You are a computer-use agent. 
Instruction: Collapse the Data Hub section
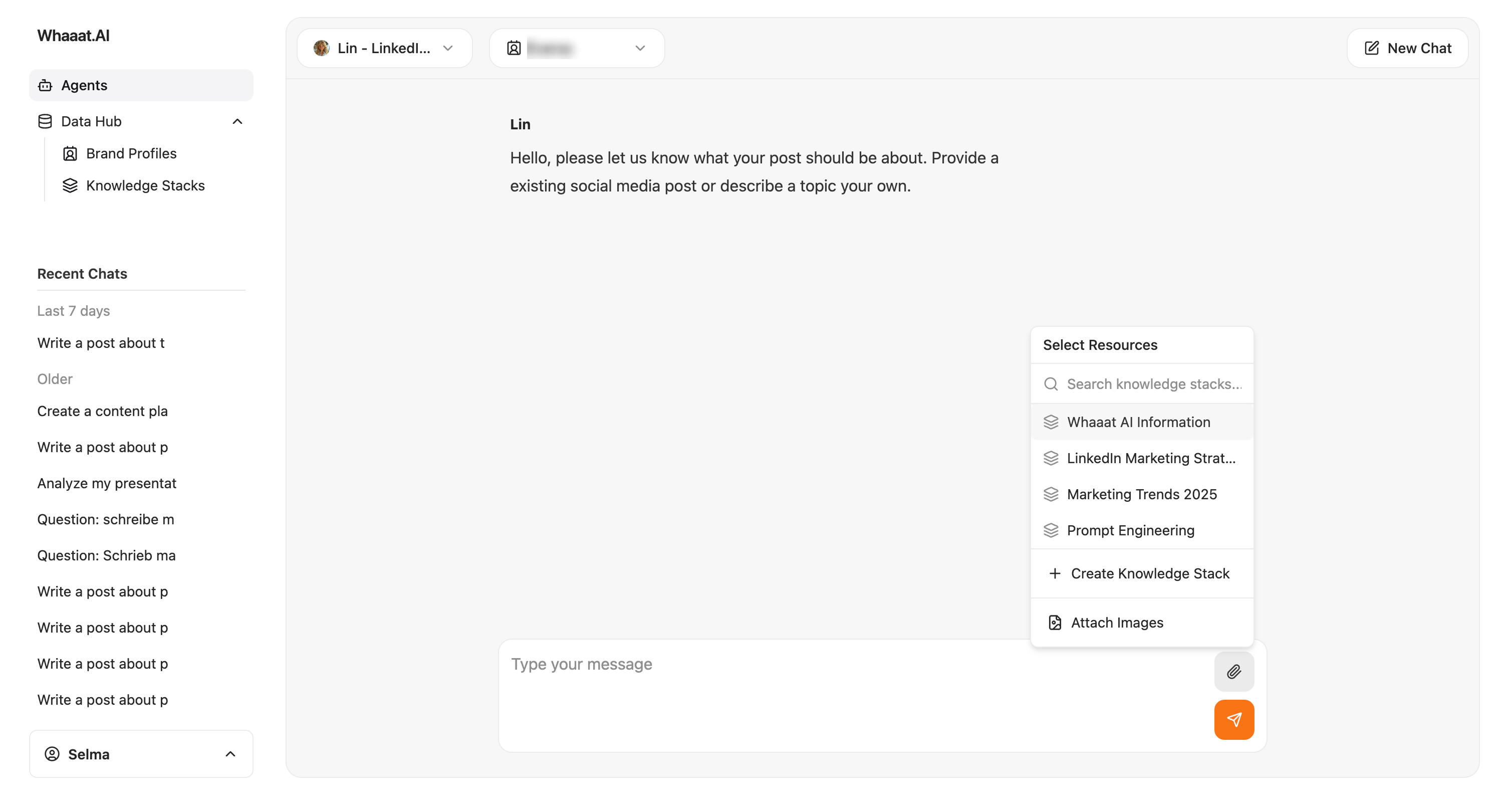237,122
